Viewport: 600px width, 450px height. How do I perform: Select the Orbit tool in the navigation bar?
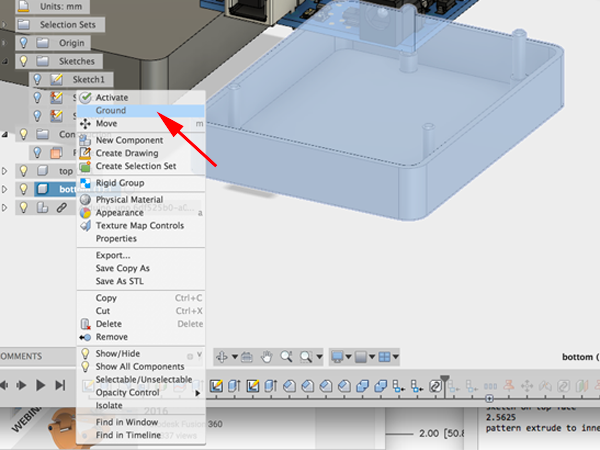pyautogui.click(x=222, y=357)
